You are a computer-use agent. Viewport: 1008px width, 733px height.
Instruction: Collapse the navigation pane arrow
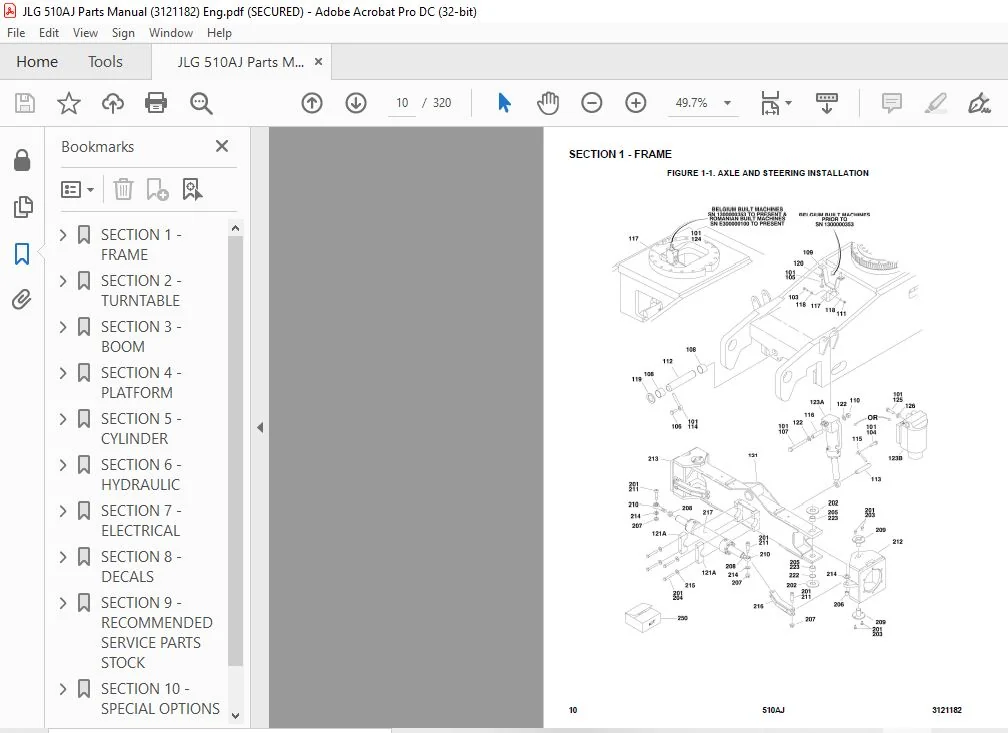[x=260, y=428]
